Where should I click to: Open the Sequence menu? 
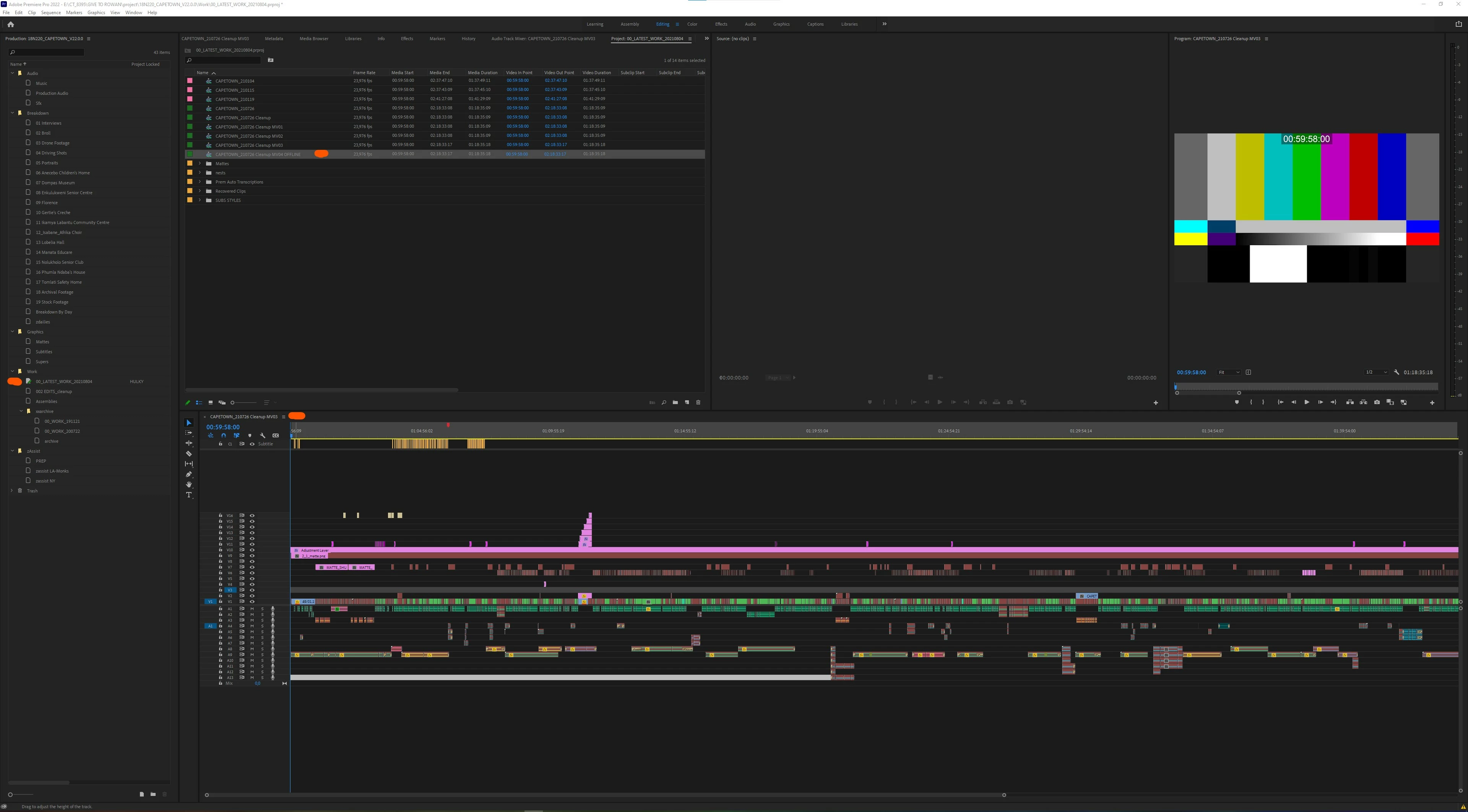pyautogui.click(x=51, y=13)
